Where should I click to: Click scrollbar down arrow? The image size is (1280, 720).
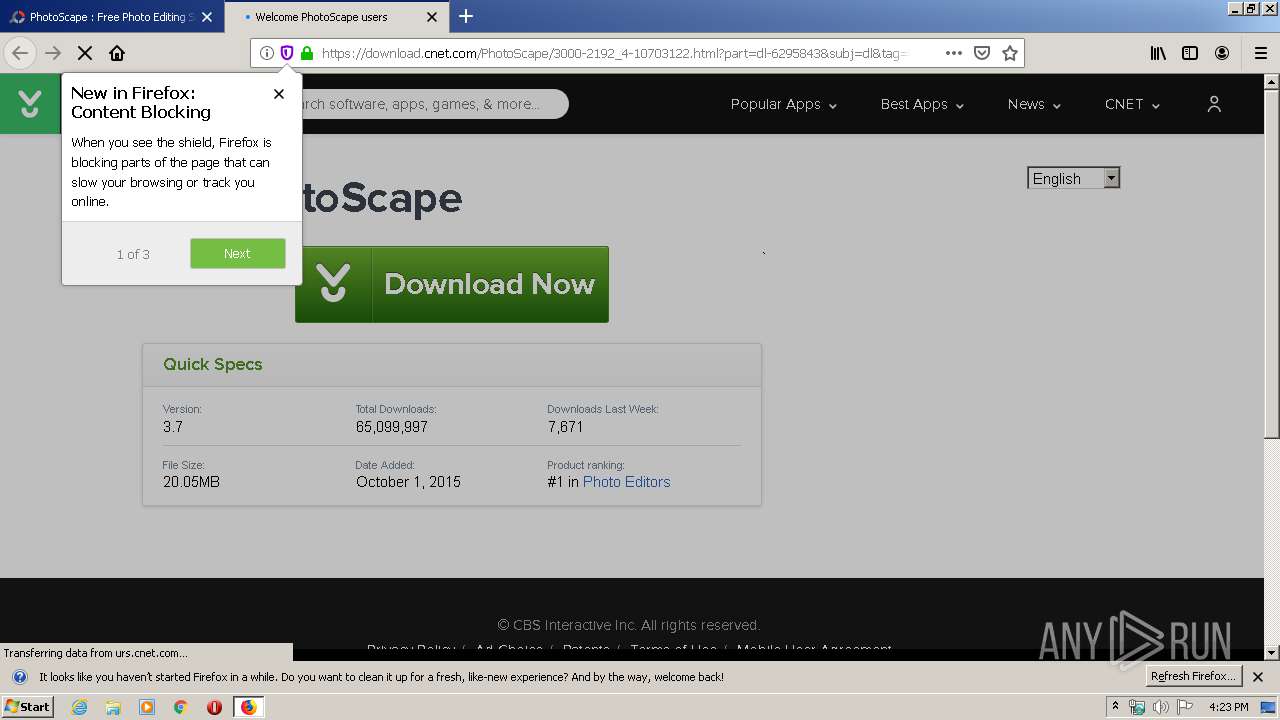pyautogui.click(x=1272, y=653)
